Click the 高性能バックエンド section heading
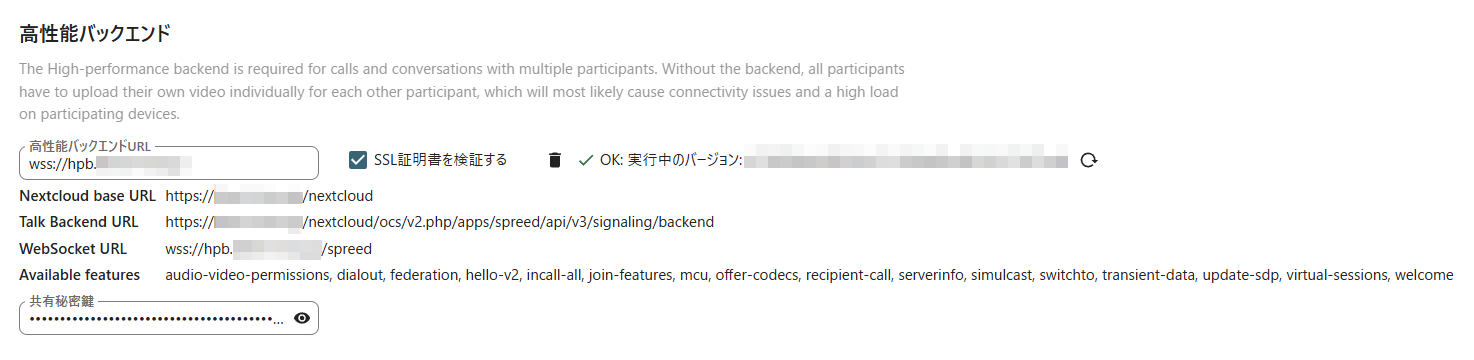 (95, 34)
